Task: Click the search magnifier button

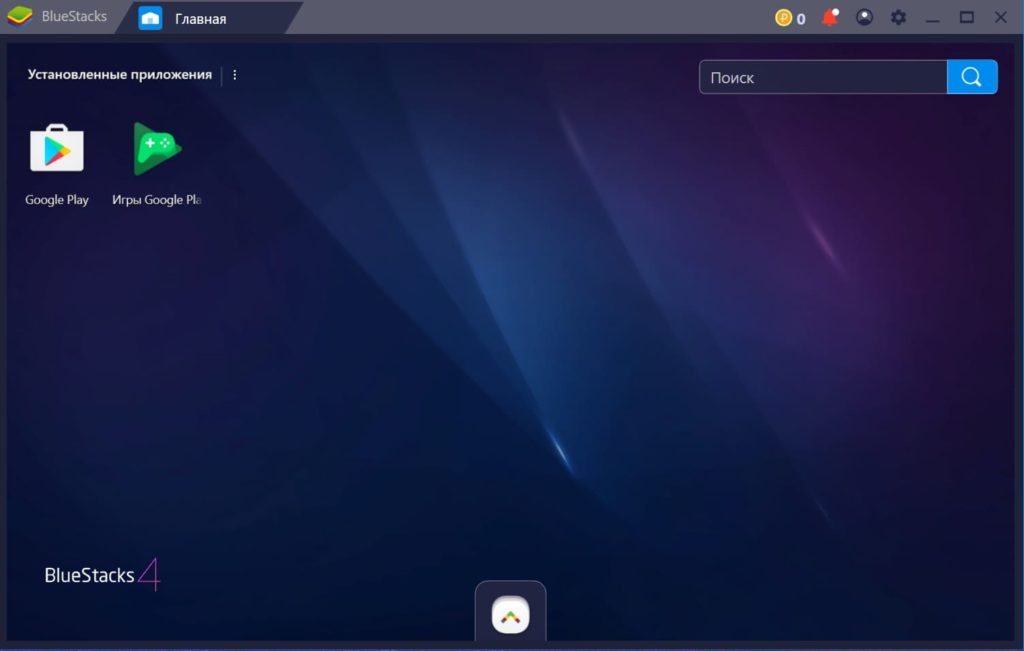Action: click(971, 76)
